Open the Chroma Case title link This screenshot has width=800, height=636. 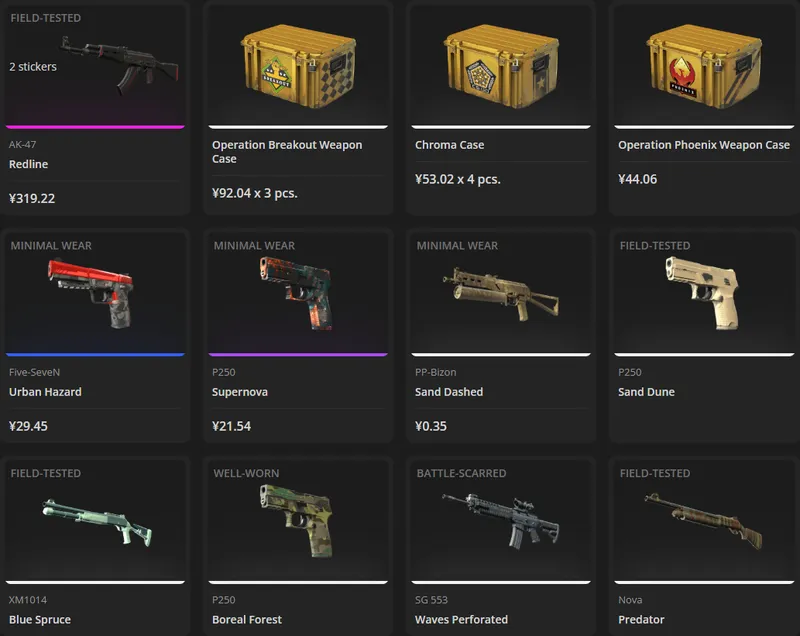click(x=449, y=145)
